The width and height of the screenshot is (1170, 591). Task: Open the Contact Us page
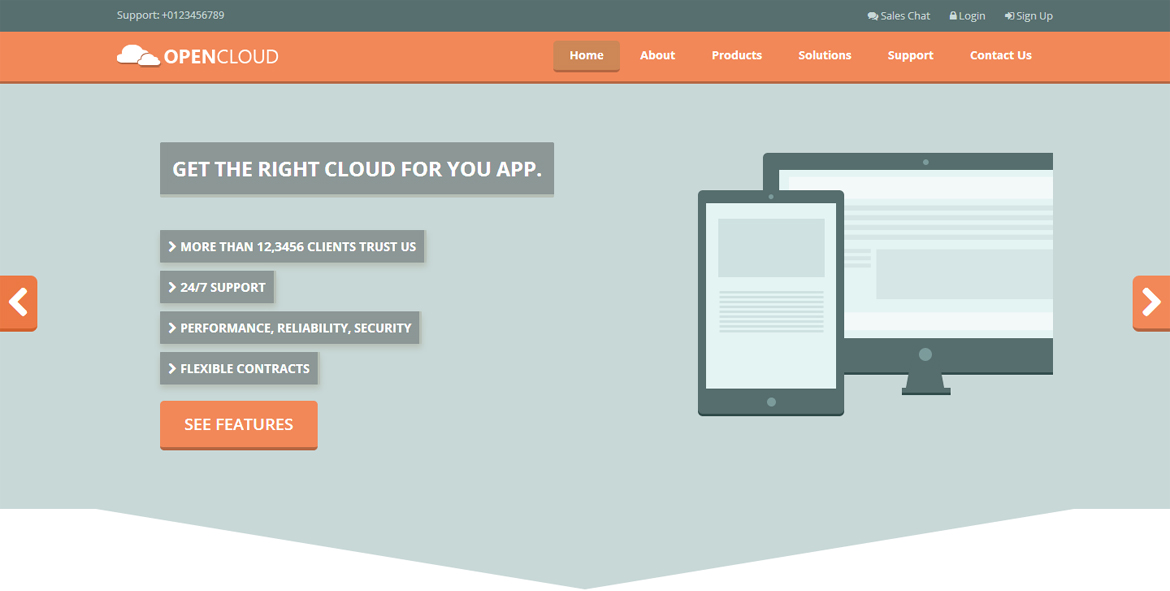pos(1000,56)
